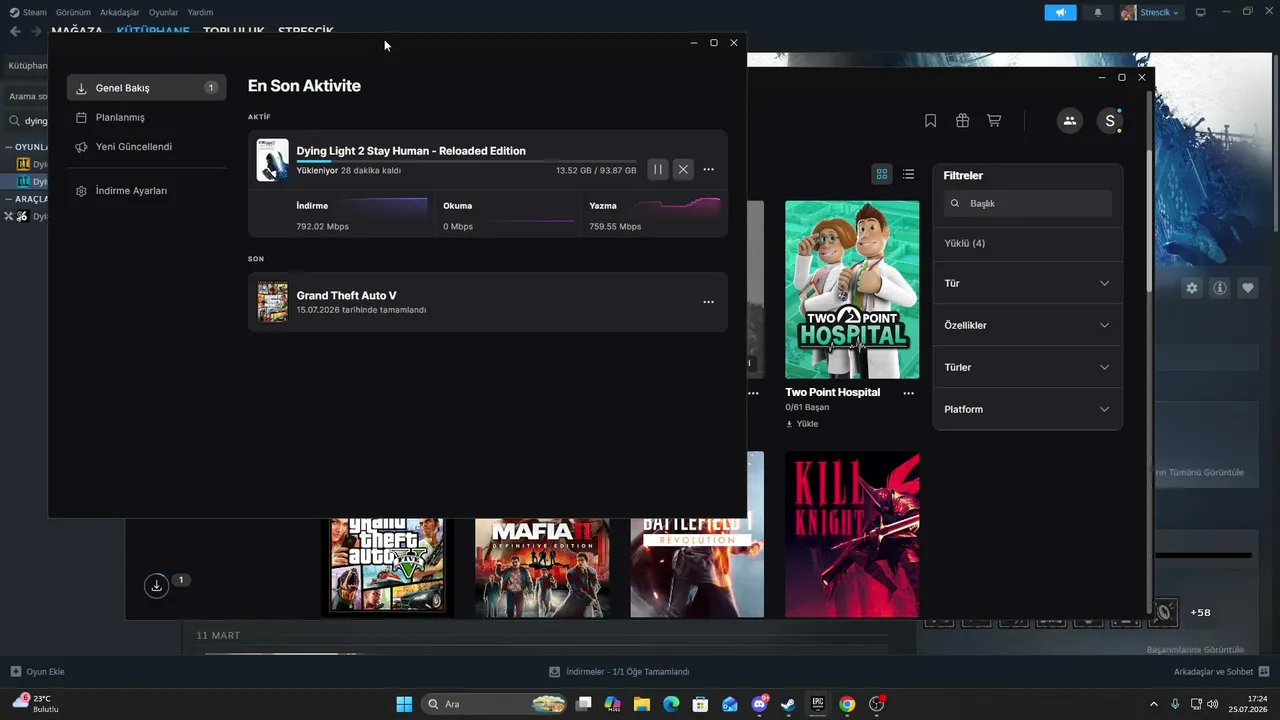The width and height of the screenshot is (1280, 720).
Task: Open İndirme Ayarları download settings
Action: [x=147, y=190]
